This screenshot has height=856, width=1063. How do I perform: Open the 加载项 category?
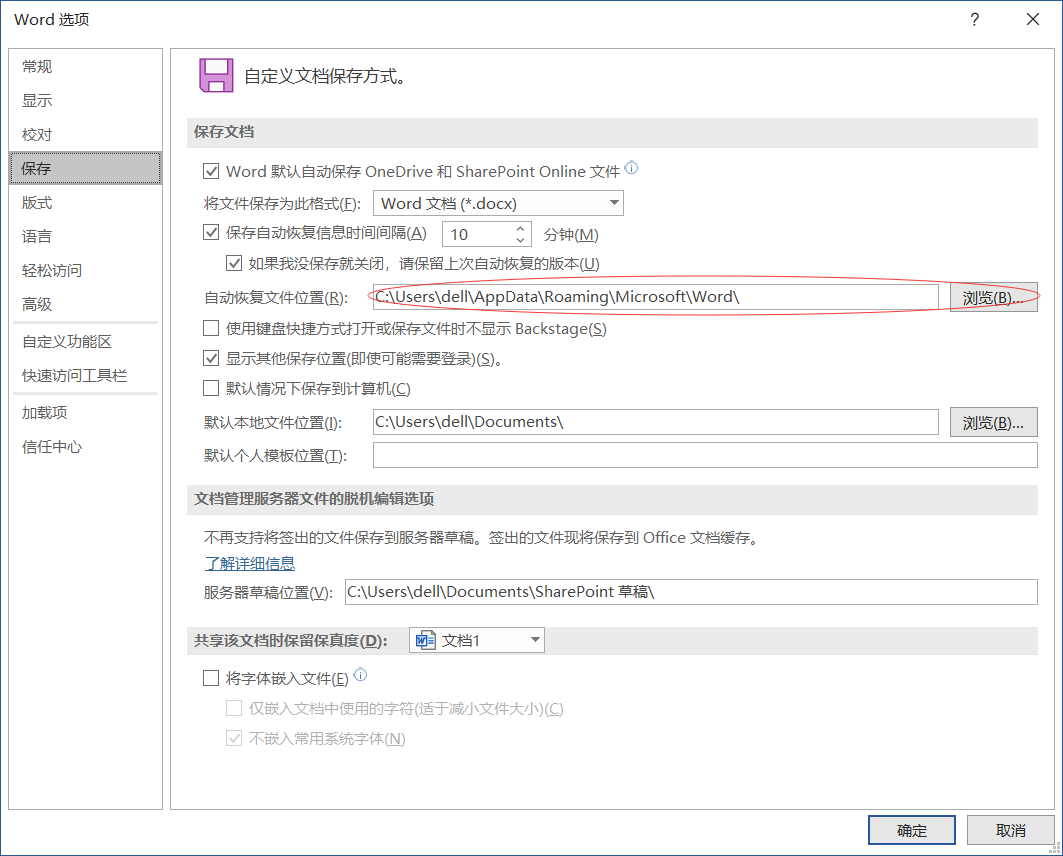(85, 412)
